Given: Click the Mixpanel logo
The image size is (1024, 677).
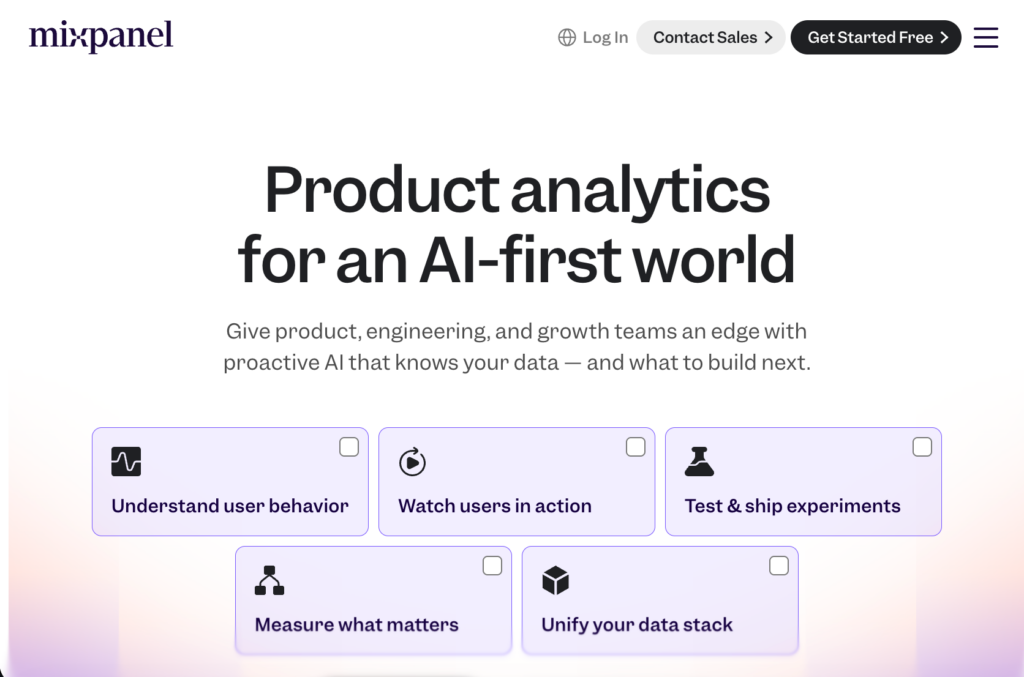Looking at the screenshot, I should click(101, 36).
